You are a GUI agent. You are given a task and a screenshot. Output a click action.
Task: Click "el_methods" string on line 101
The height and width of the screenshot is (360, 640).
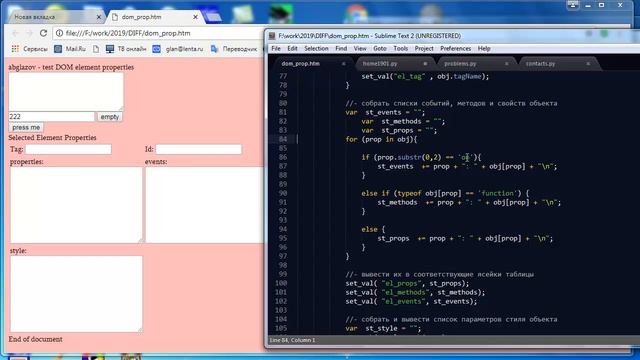pos(405,292)
